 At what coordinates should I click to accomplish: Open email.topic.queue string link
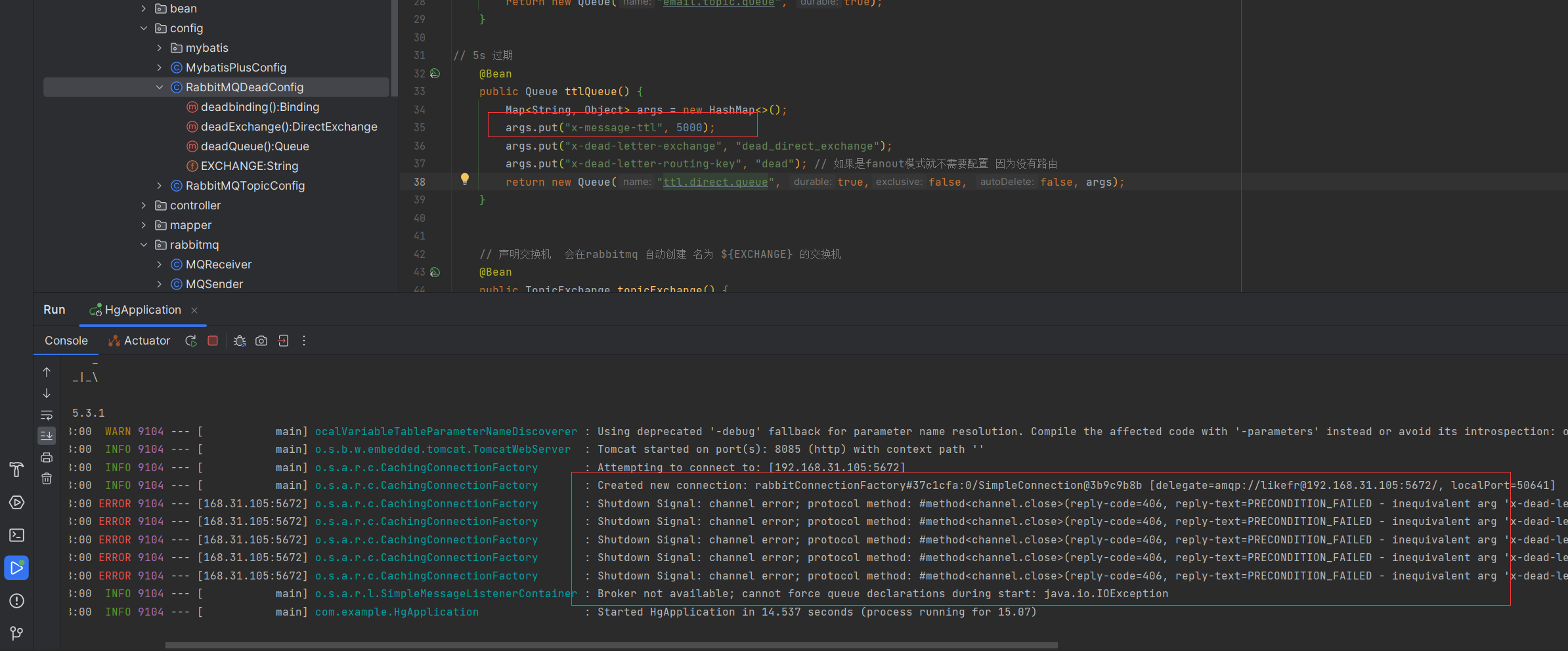point(718,3)
